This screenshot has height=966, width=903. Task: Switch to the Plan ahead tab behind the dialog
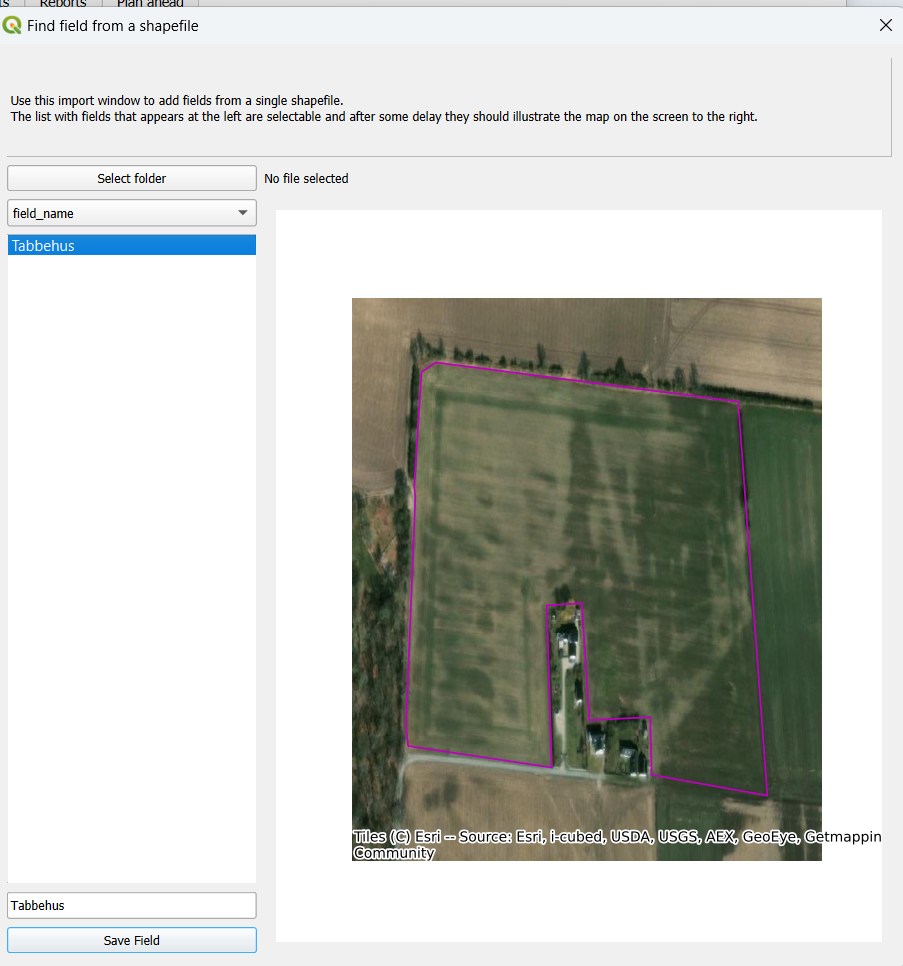point(150,4)
